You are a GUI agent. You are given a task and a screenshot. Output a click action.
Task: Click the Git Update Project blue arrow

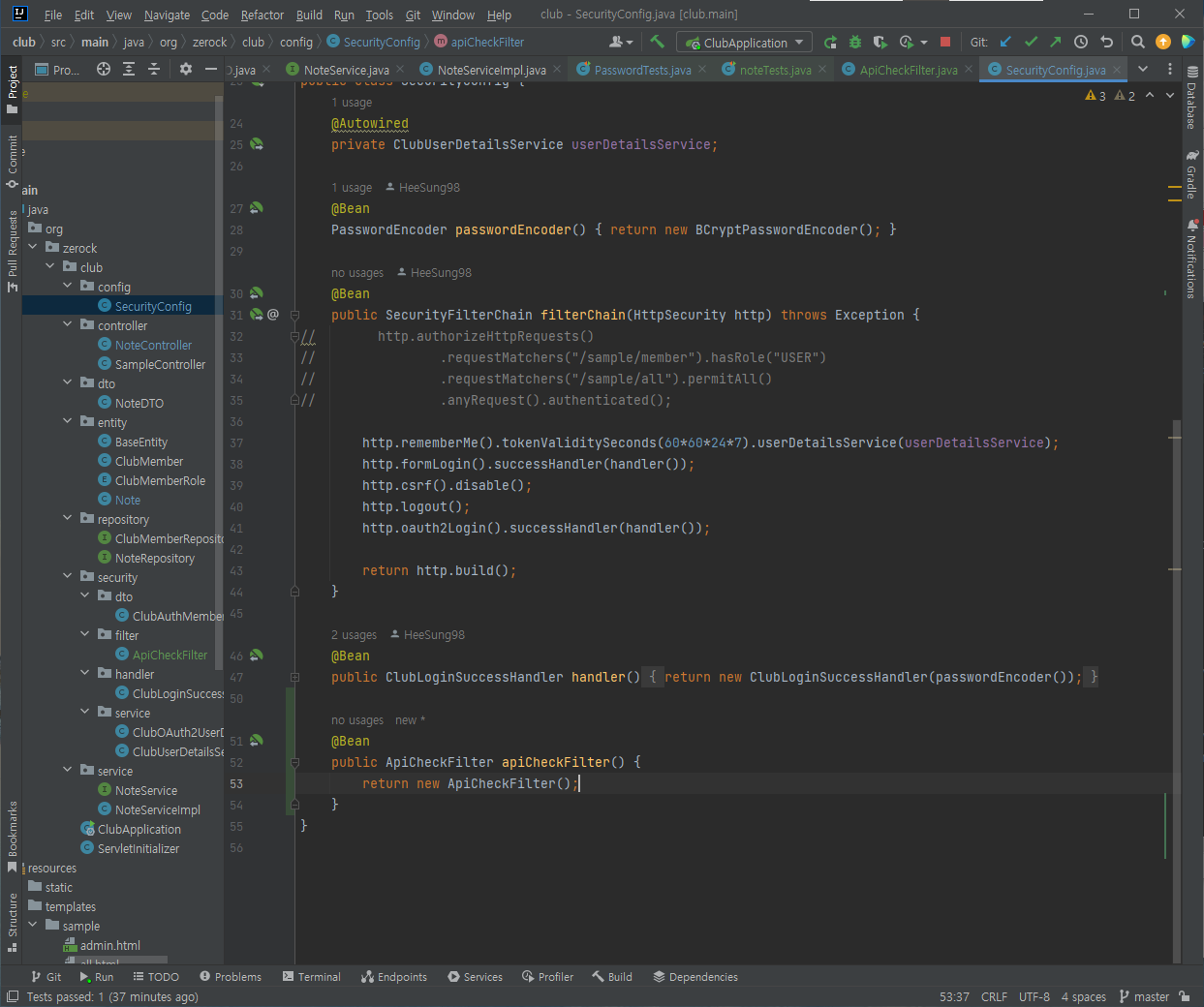(1005, 42)
